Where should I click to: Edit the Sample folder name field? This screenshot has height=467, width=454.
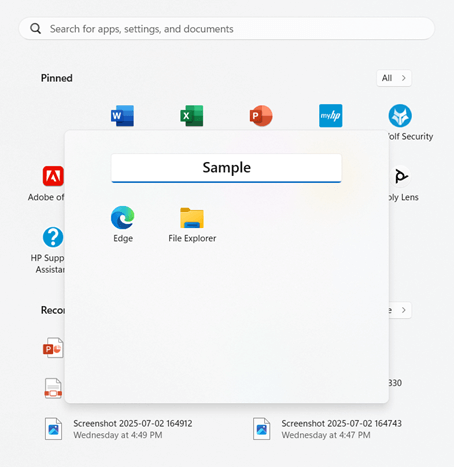226,168
